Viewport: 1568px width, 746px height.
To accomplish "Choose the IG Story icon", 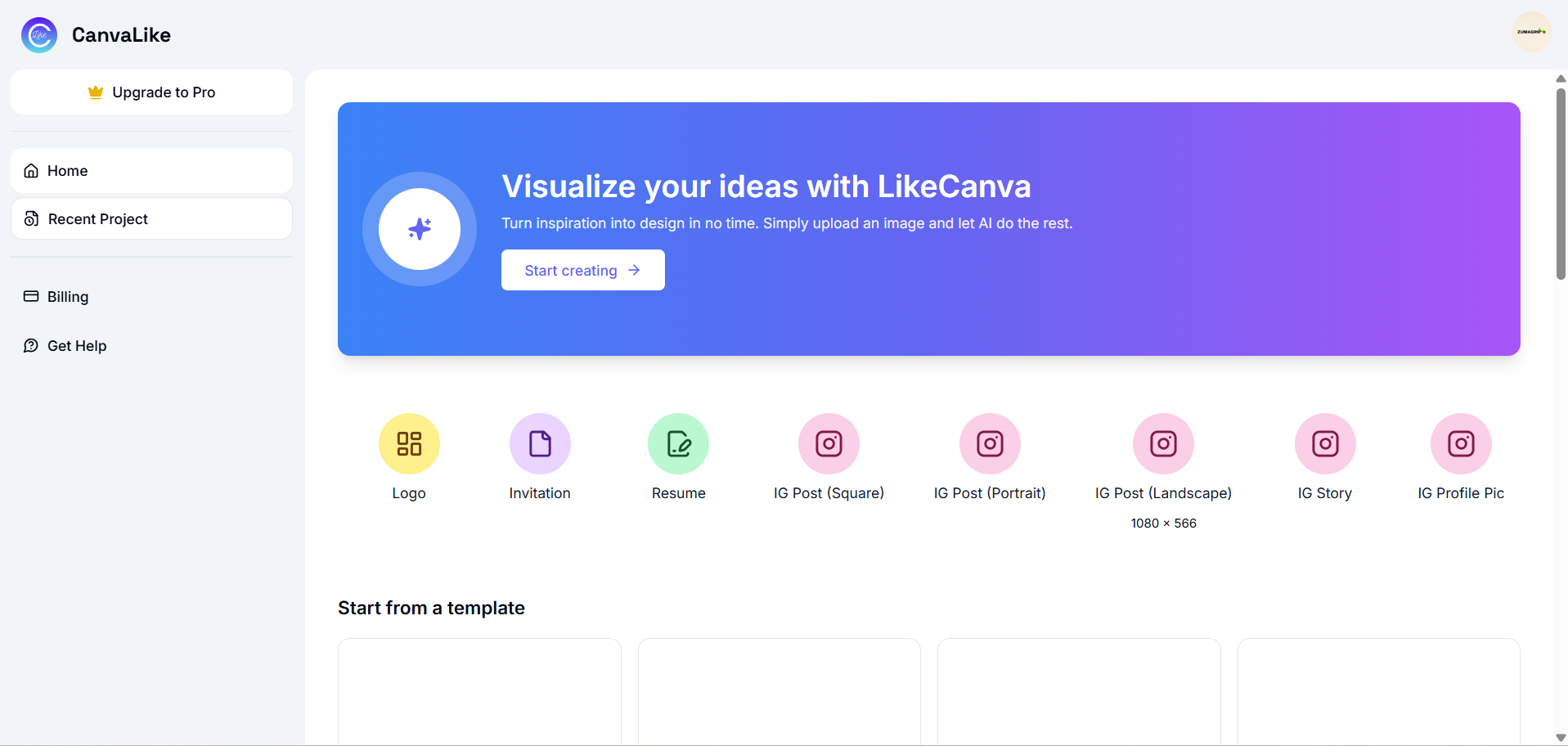I will pos(1325,443).
